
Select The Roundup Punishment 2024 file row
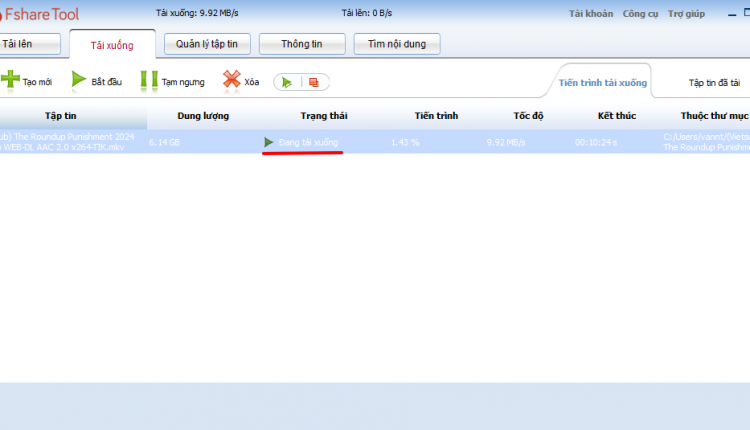coord(375,142)
